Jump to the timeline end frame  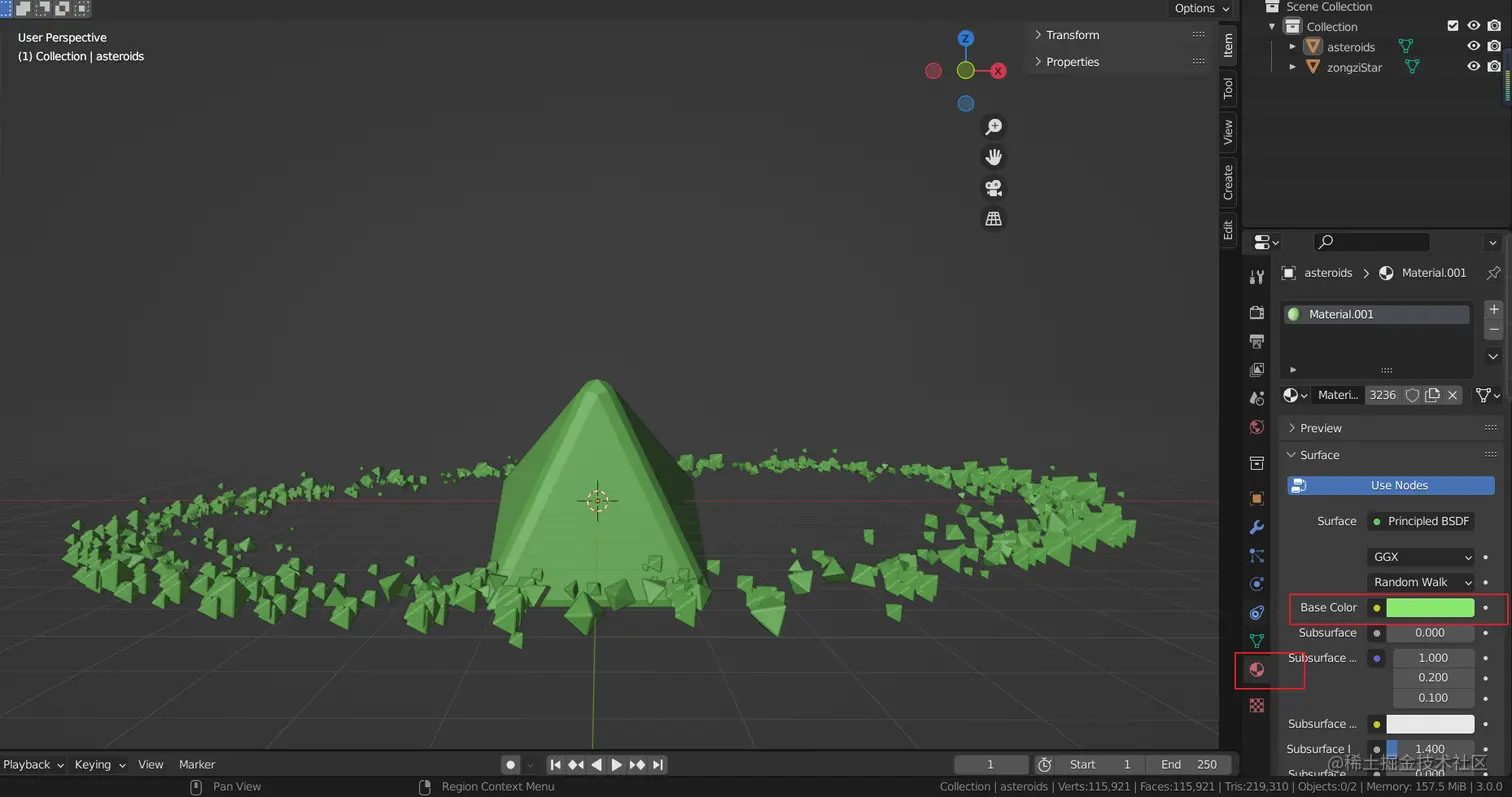coord(658,765)
